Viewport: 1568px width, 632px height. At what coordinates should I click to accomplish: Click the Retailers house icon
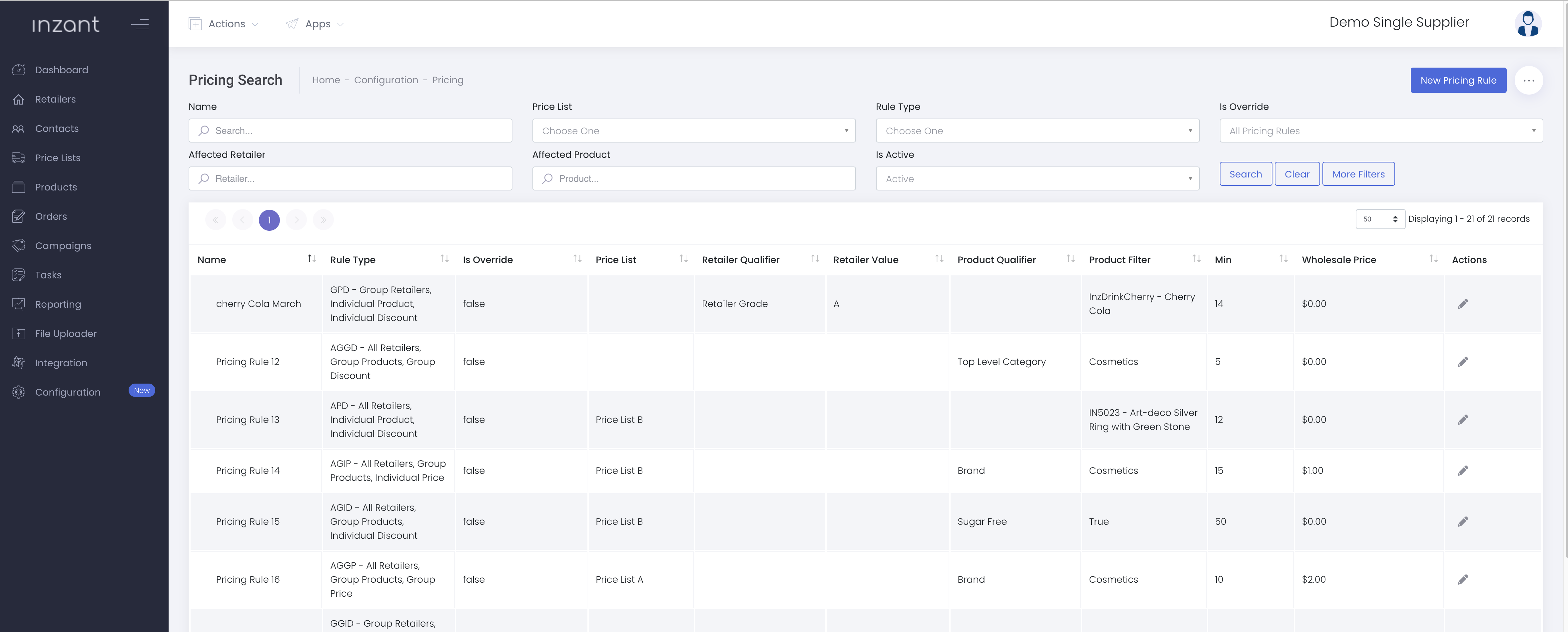tap(19, 99)
